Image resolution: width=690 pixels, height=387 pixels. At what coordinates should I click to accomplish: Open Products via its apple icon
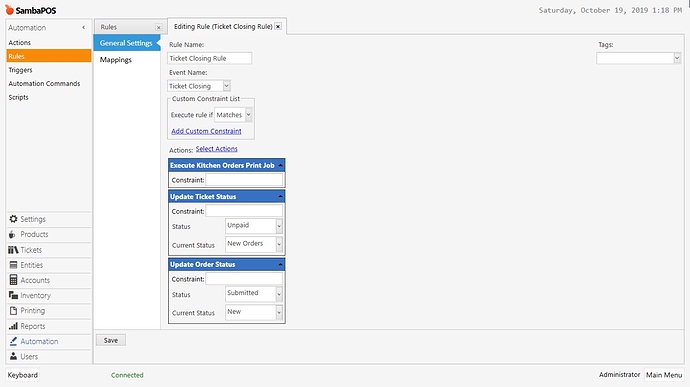[x=12, y=234]
